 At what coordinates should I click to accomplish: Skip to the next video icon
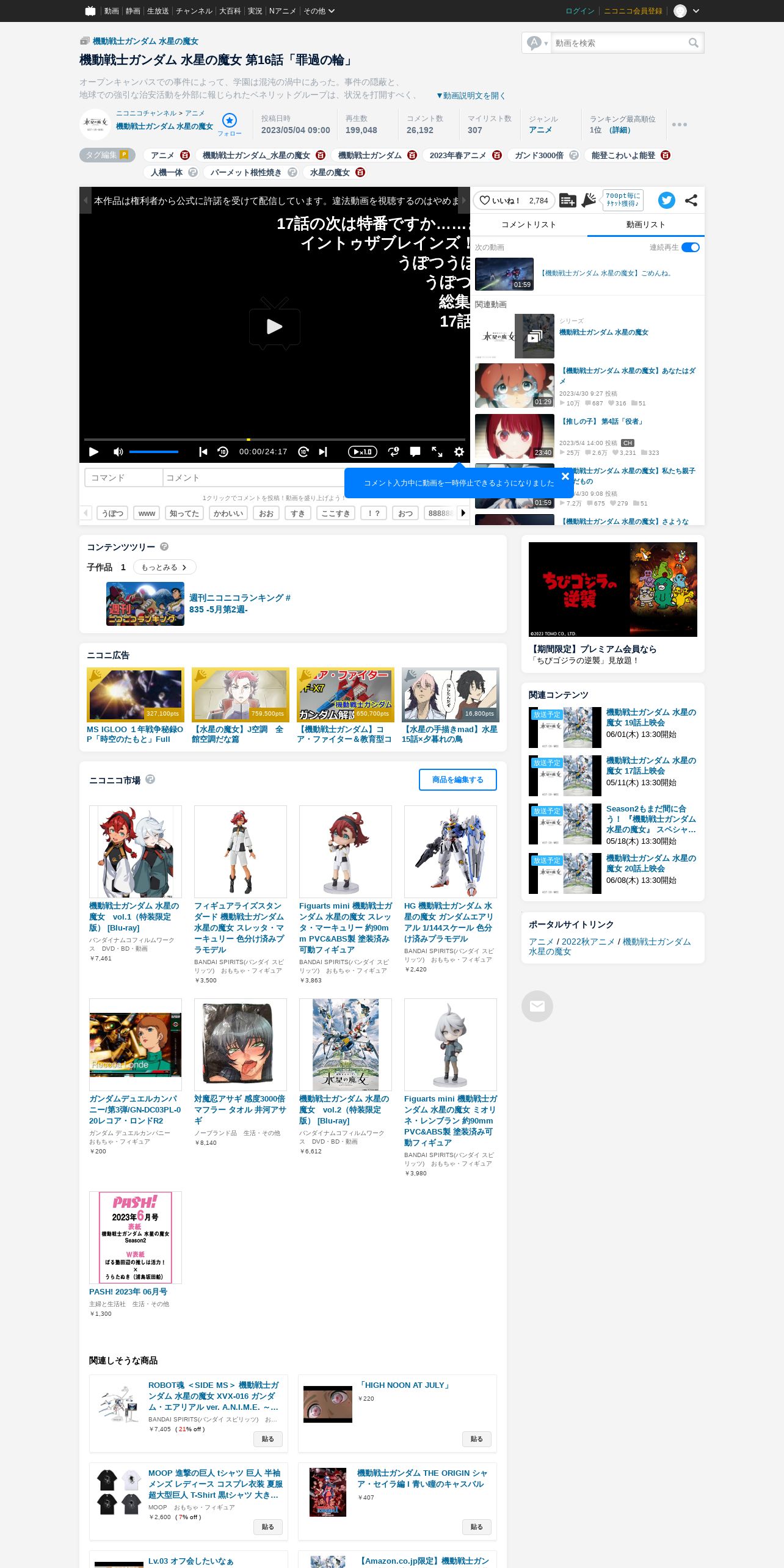coord(323,452)
